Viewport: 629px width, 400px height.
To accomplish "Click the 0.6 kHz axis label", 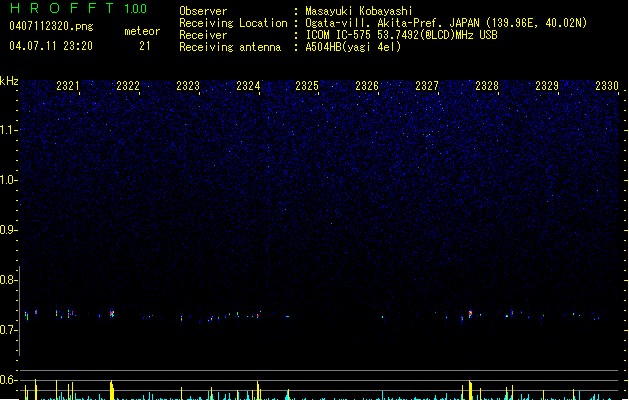I will tap(8, 380).
